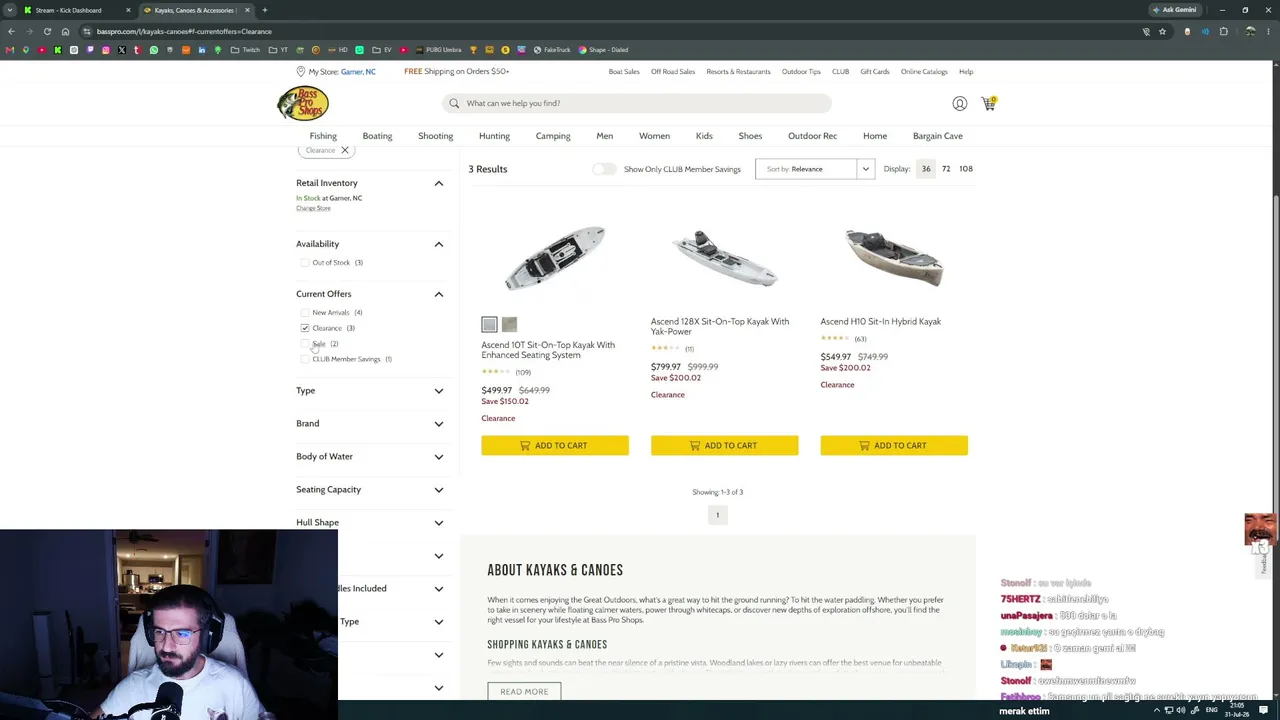
Task: Open the Fishing menu
Action: (323, 136)
